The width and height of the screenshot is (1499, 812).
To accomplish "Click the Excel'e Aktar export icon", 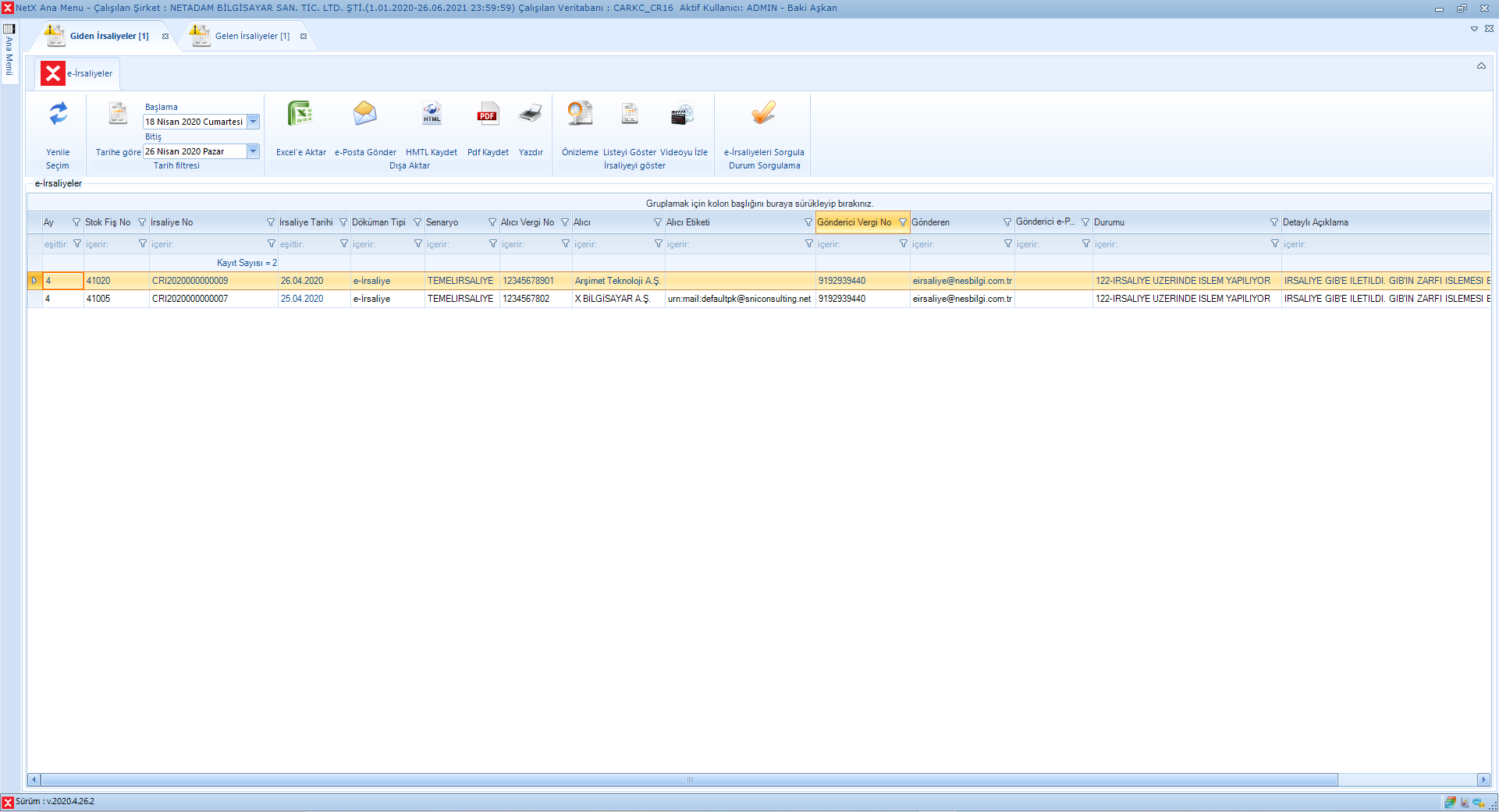I will point(300,115).
